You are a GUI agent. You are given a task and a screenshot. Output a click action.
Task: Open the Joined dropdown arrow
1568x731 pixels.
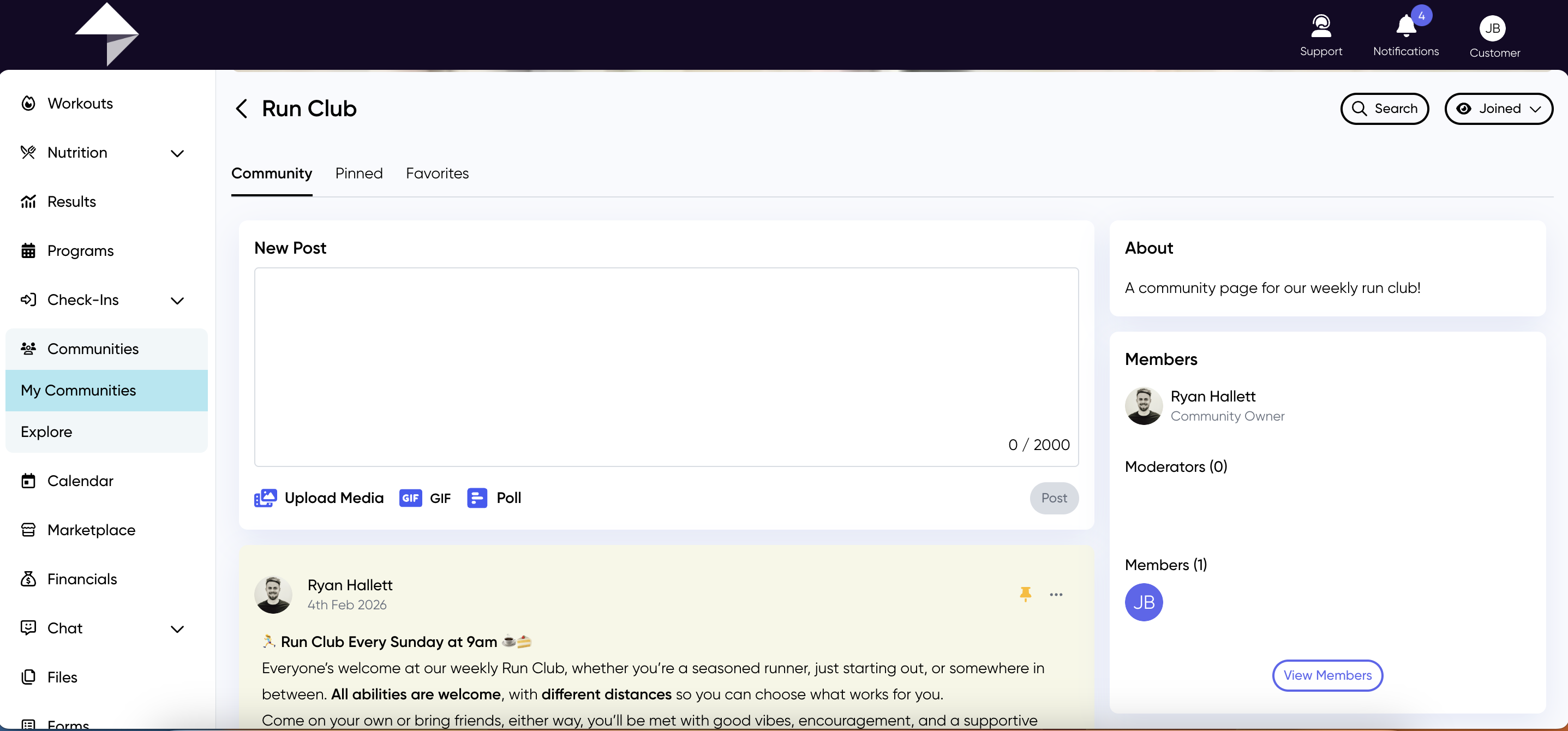pos(1536,109)
